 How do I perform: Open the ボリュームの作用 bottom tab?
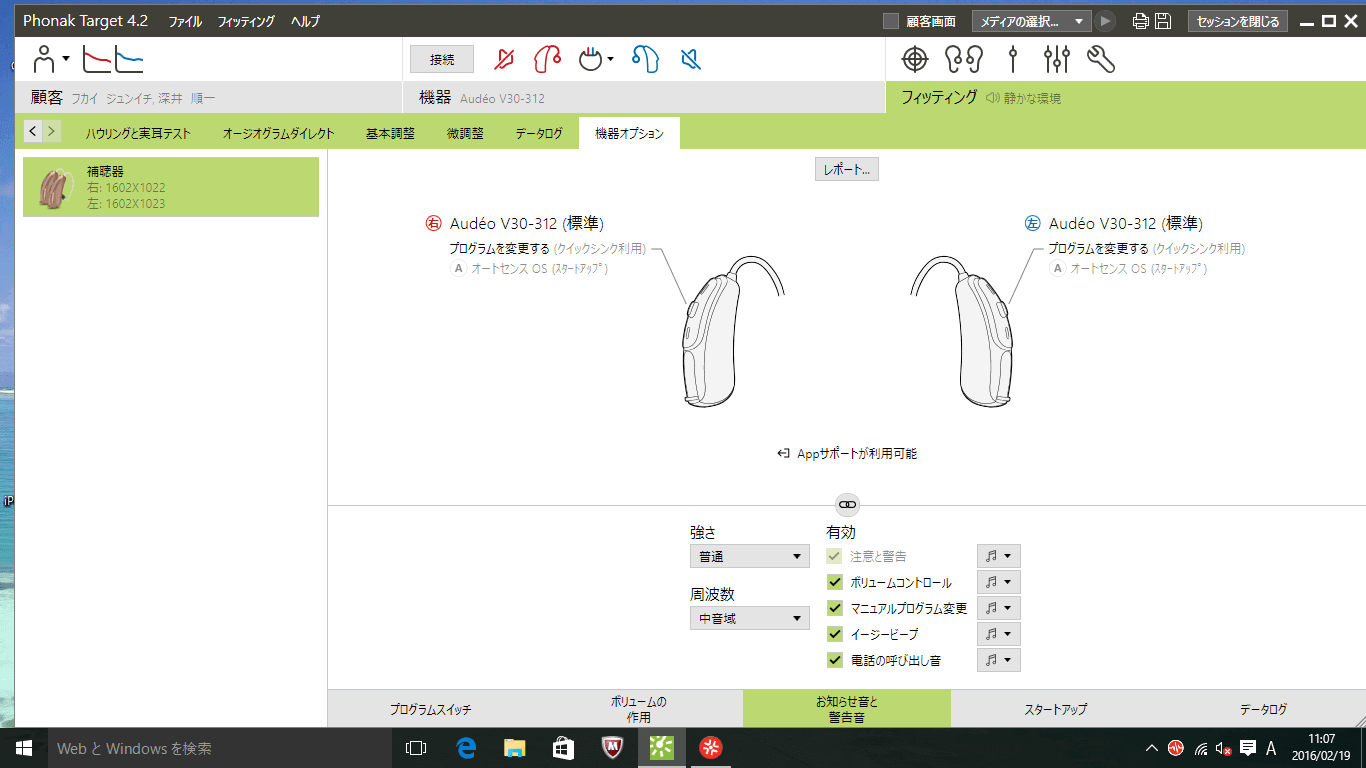(x=639, y=709)
